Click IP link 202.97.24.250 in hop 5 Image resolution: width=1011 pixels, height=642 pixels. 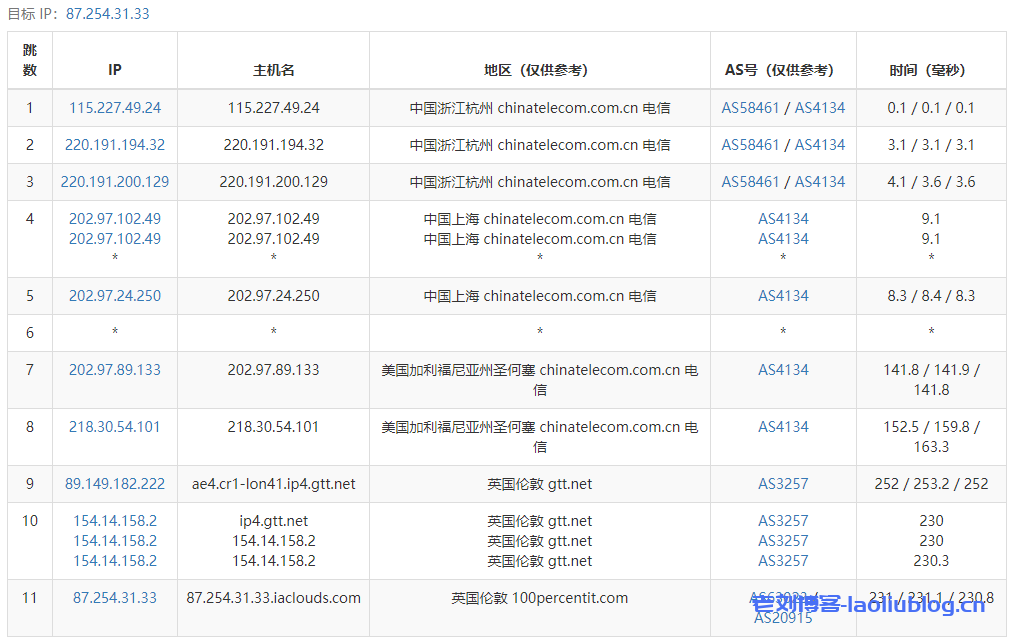[x=115, y=296]
